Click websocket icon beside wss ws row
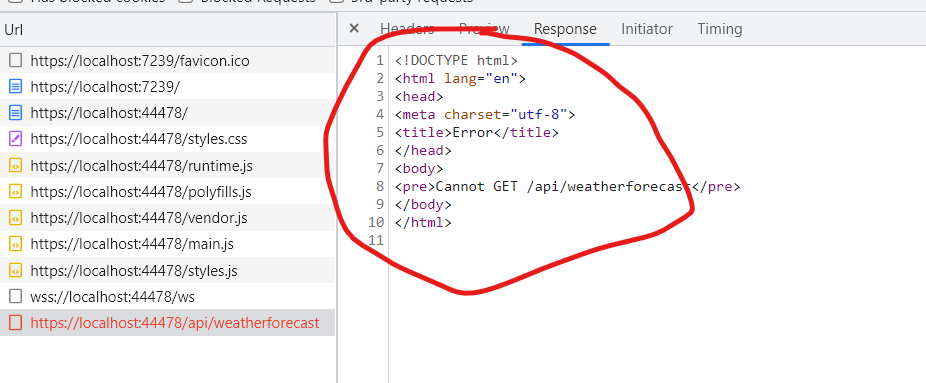The height and width of the screenshot is (383, 926). click(x=16, y=296)
